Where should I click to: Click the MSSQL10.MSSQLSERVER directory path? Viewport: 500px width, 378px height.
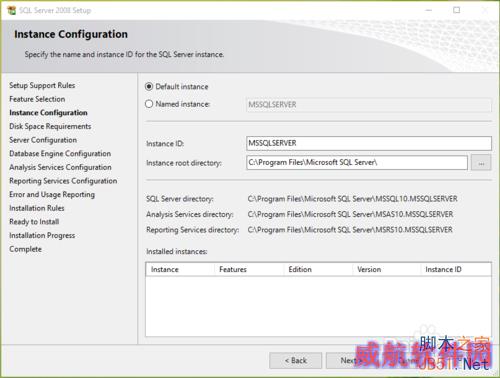point(352,199)
